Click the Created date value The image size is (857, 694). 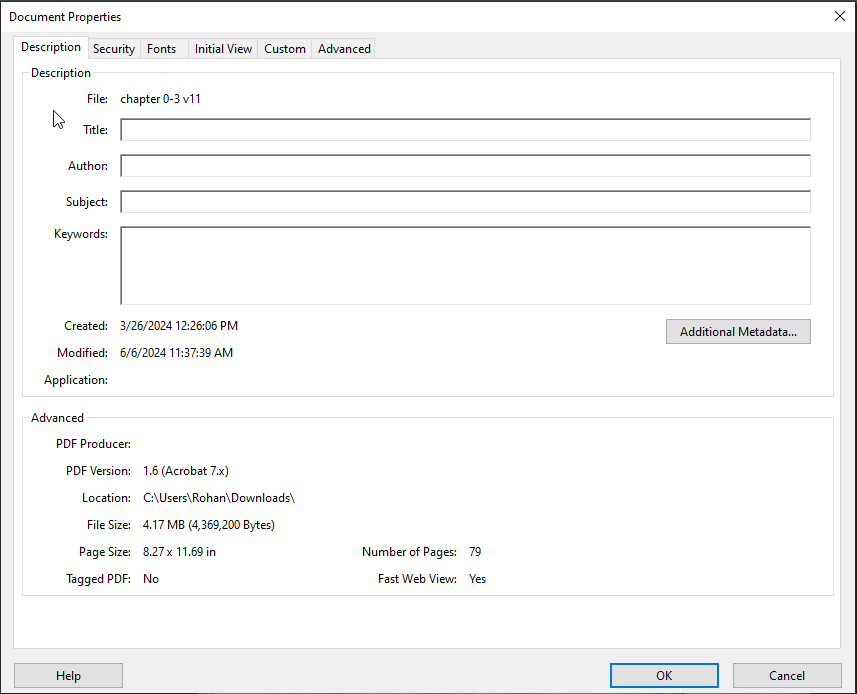click(x=178, y=326)
